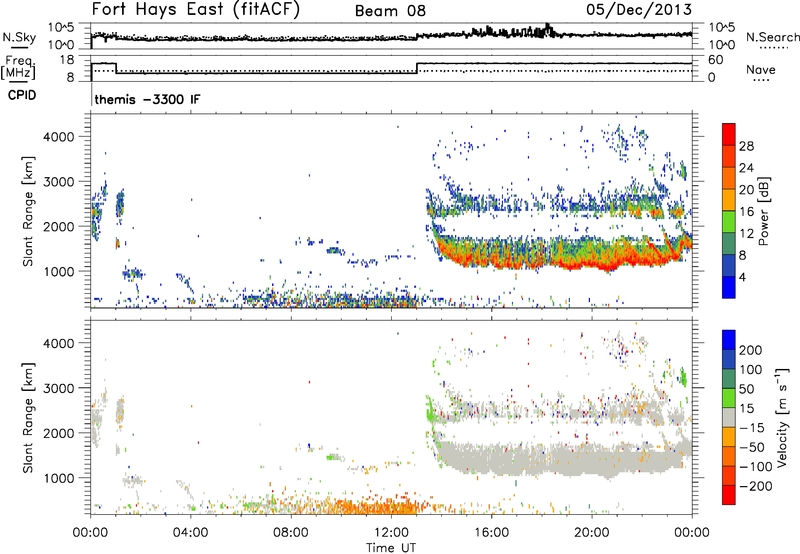Click the red swatch in the Power color bar

coord(729,134)
